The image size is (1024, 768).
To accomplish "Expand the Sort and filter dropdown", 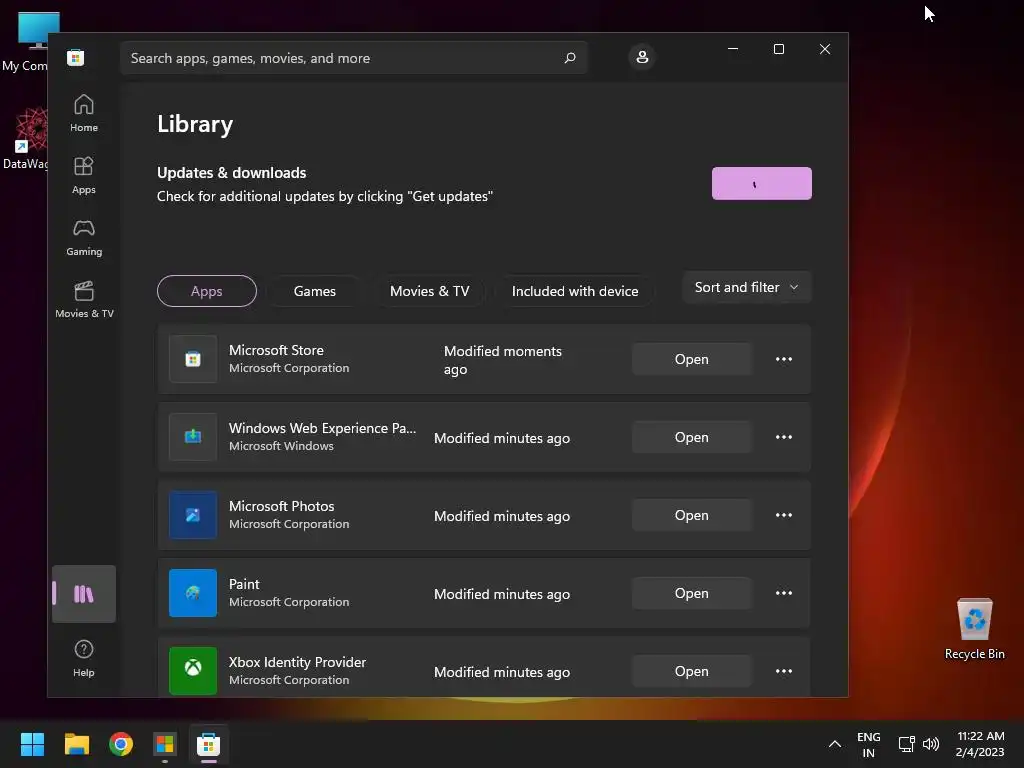I will (747, 287).
